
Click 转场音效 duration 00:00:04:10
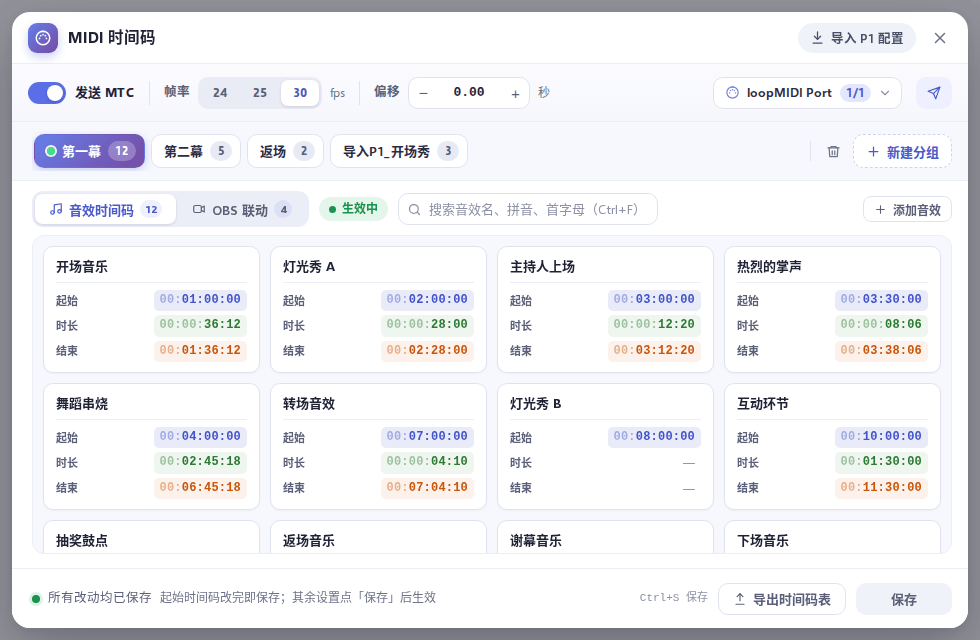click(x=428, y=461)
